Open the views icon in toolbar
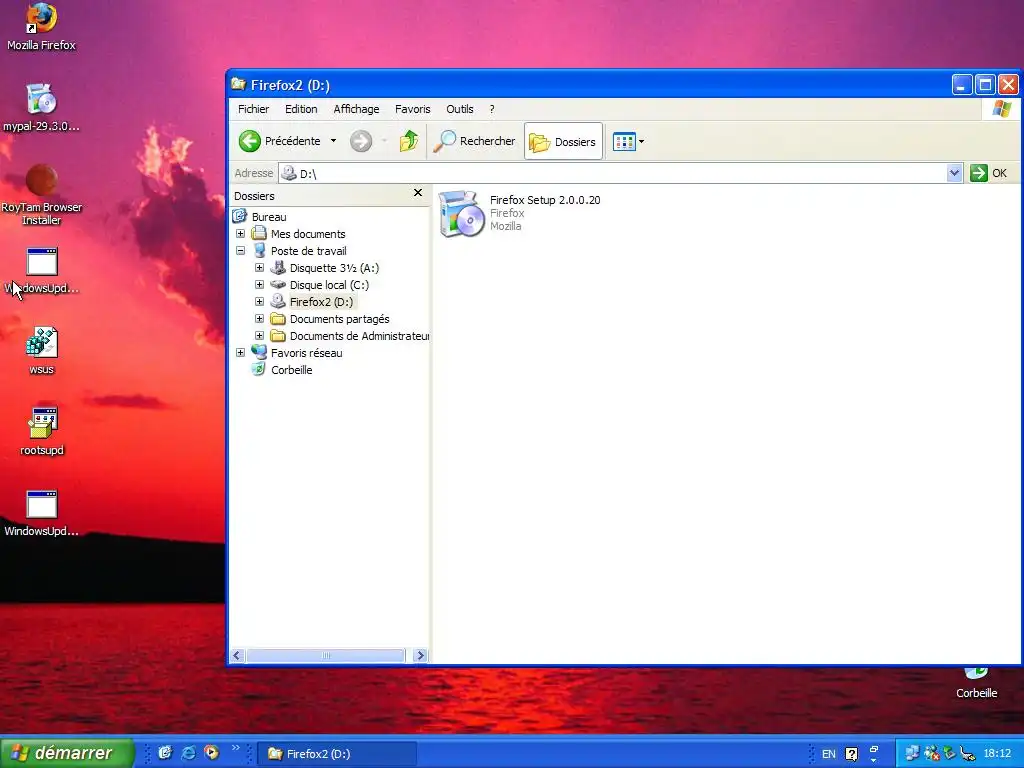This screenshot has height=768, width=1024. click(624, 142)
